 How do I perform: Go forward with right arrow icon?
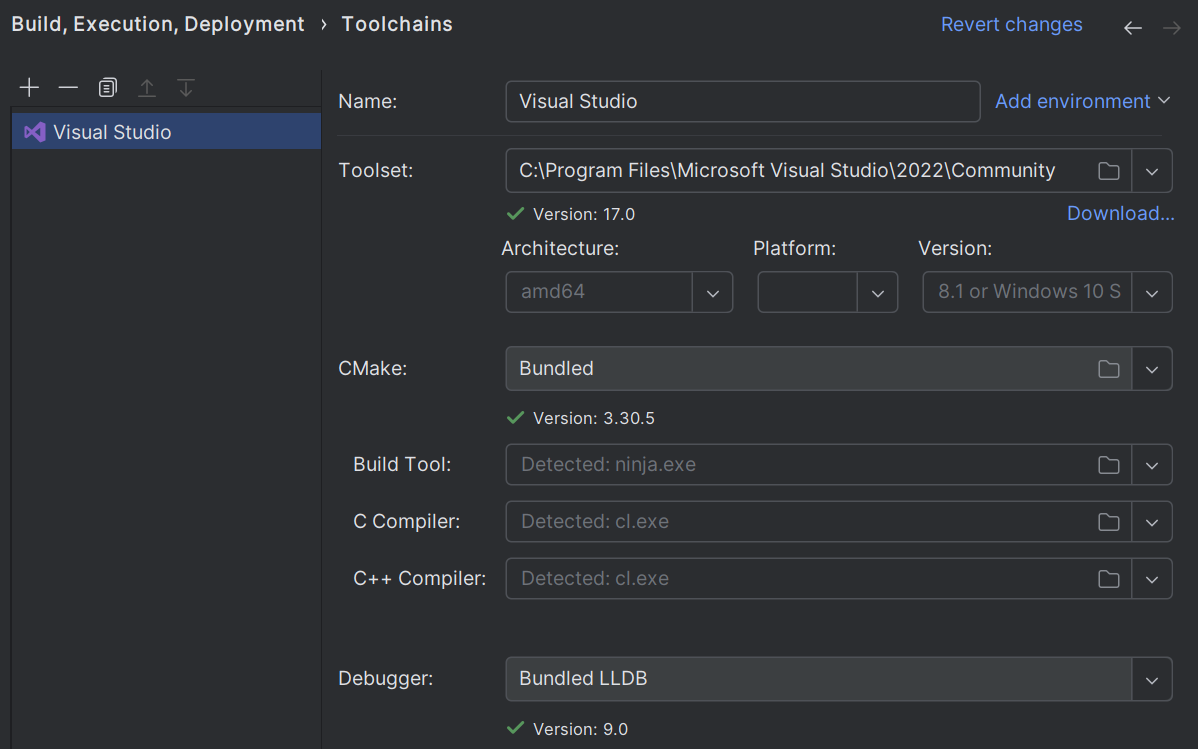(1171, 28)
